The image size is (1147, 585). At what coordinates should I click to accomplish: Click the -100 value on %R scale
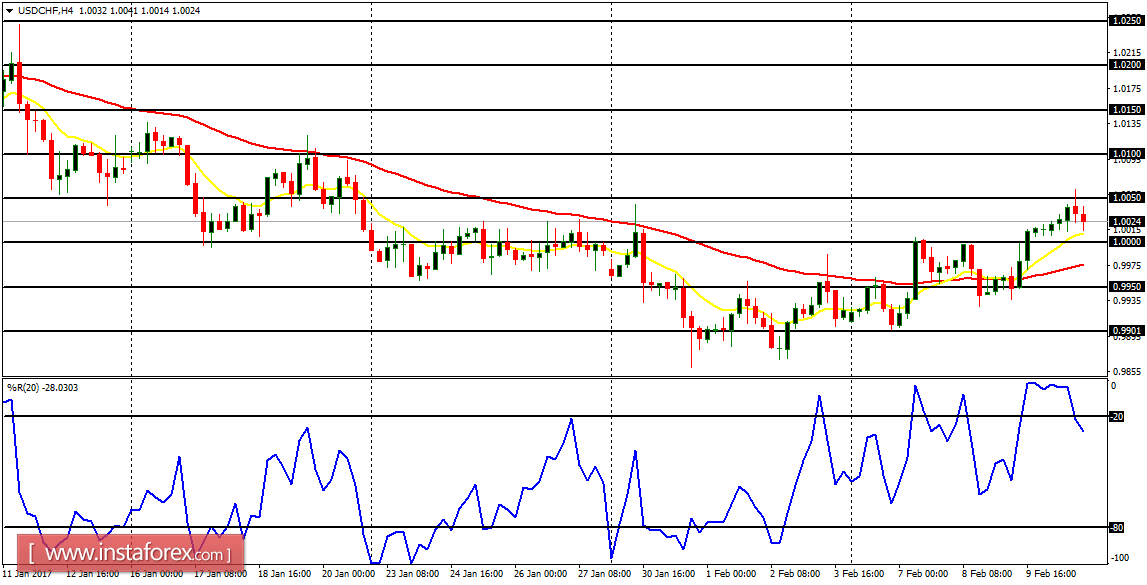[1120, 559]
